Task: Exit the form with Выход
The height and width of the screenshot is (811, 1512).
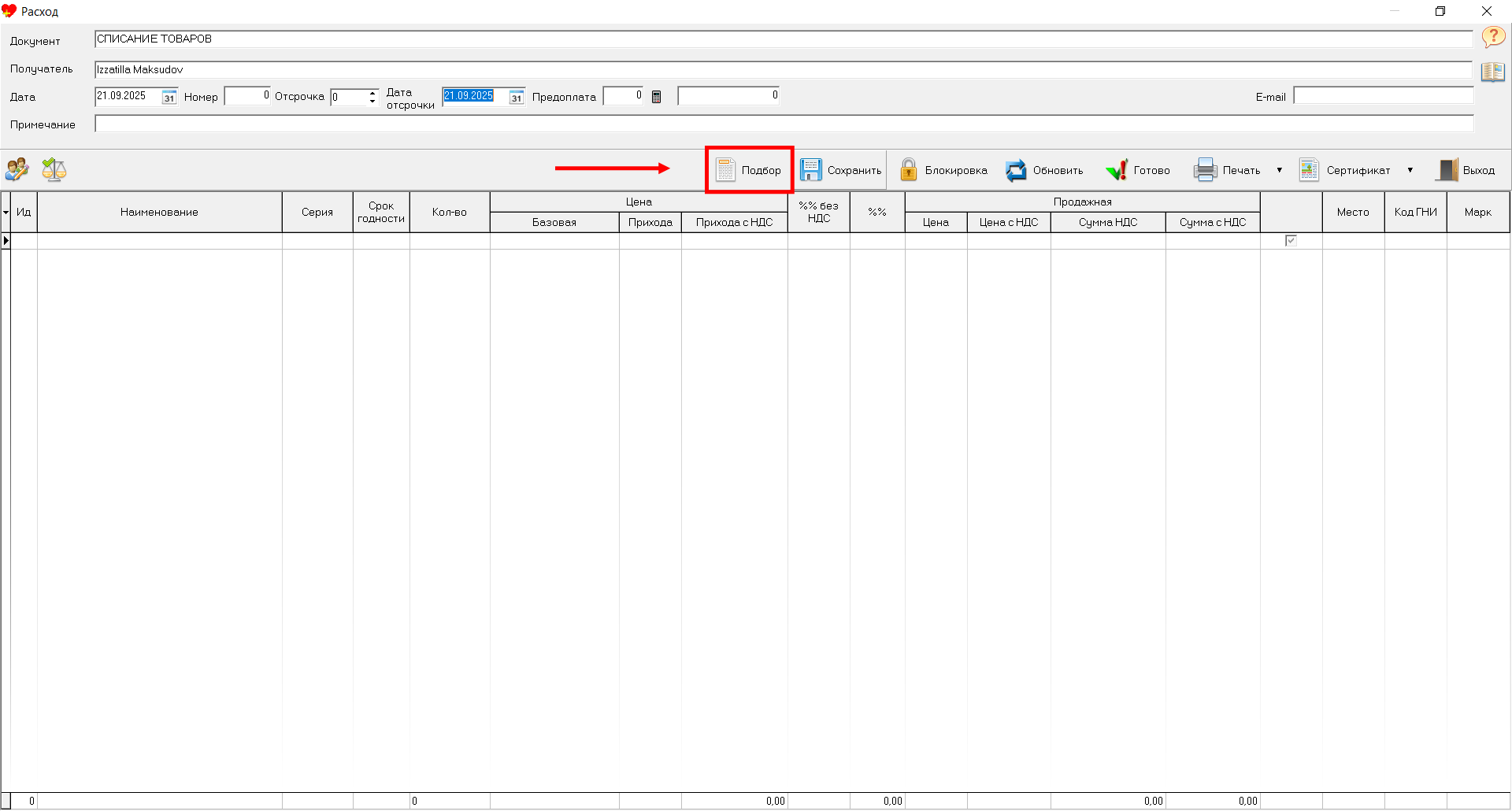Action: tap(1466, 170)
